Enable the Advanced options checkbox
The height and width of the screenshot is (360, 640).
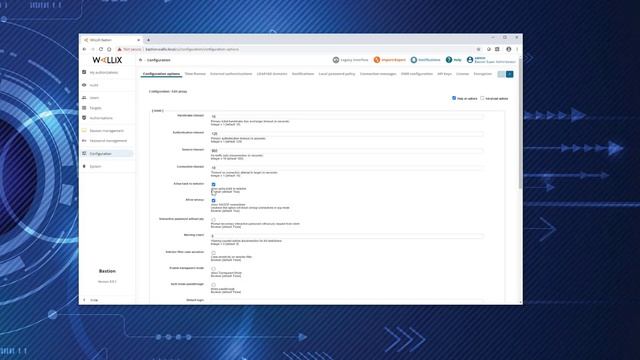click(482, 98)
